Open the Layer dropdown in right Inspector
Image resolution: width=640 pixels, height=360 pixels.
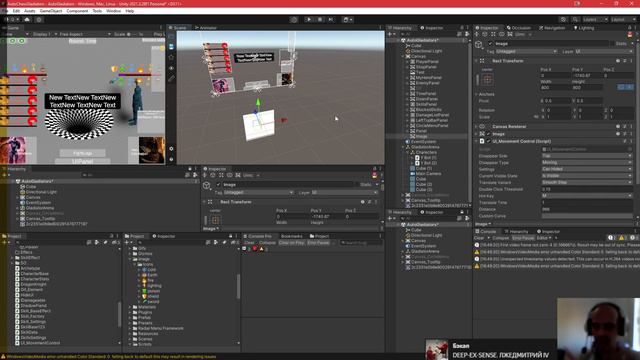(x=604, y=52)
